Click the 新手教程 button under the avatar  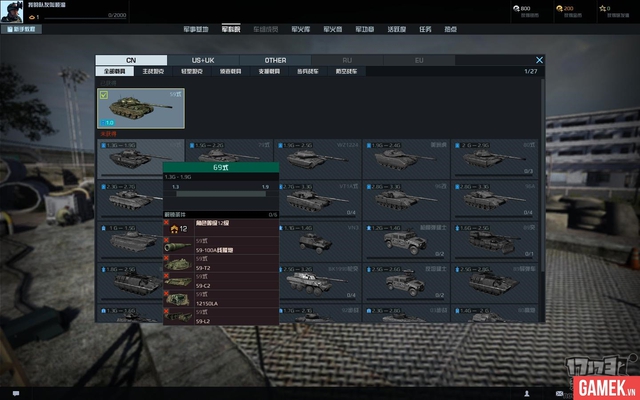[x=21, y=29]
